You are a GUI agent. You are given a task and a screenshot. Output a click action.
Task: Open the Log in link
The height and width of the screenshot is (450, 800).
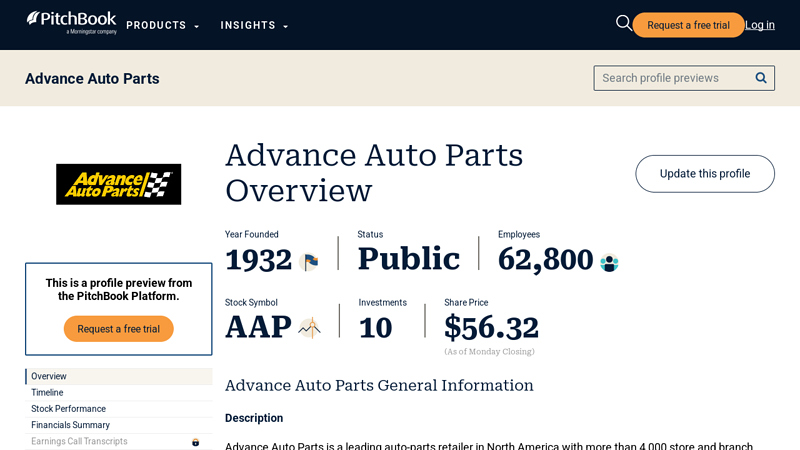(760, 25)
